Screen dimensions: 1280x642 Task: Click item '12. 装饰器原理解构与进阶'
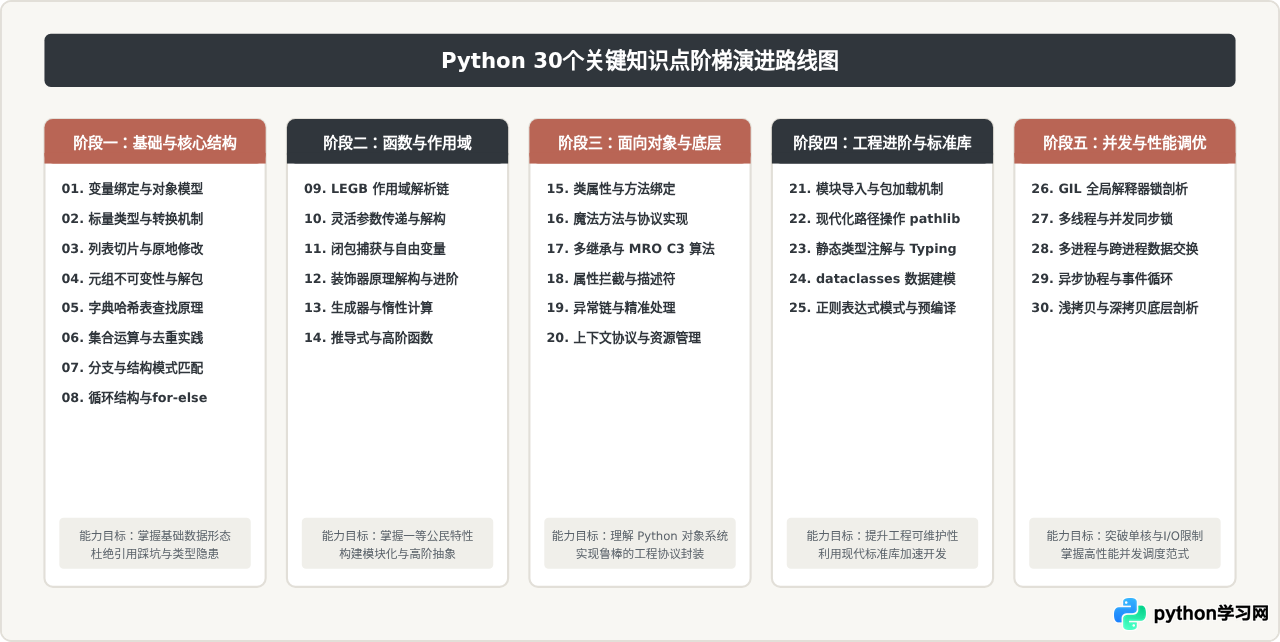381,278
